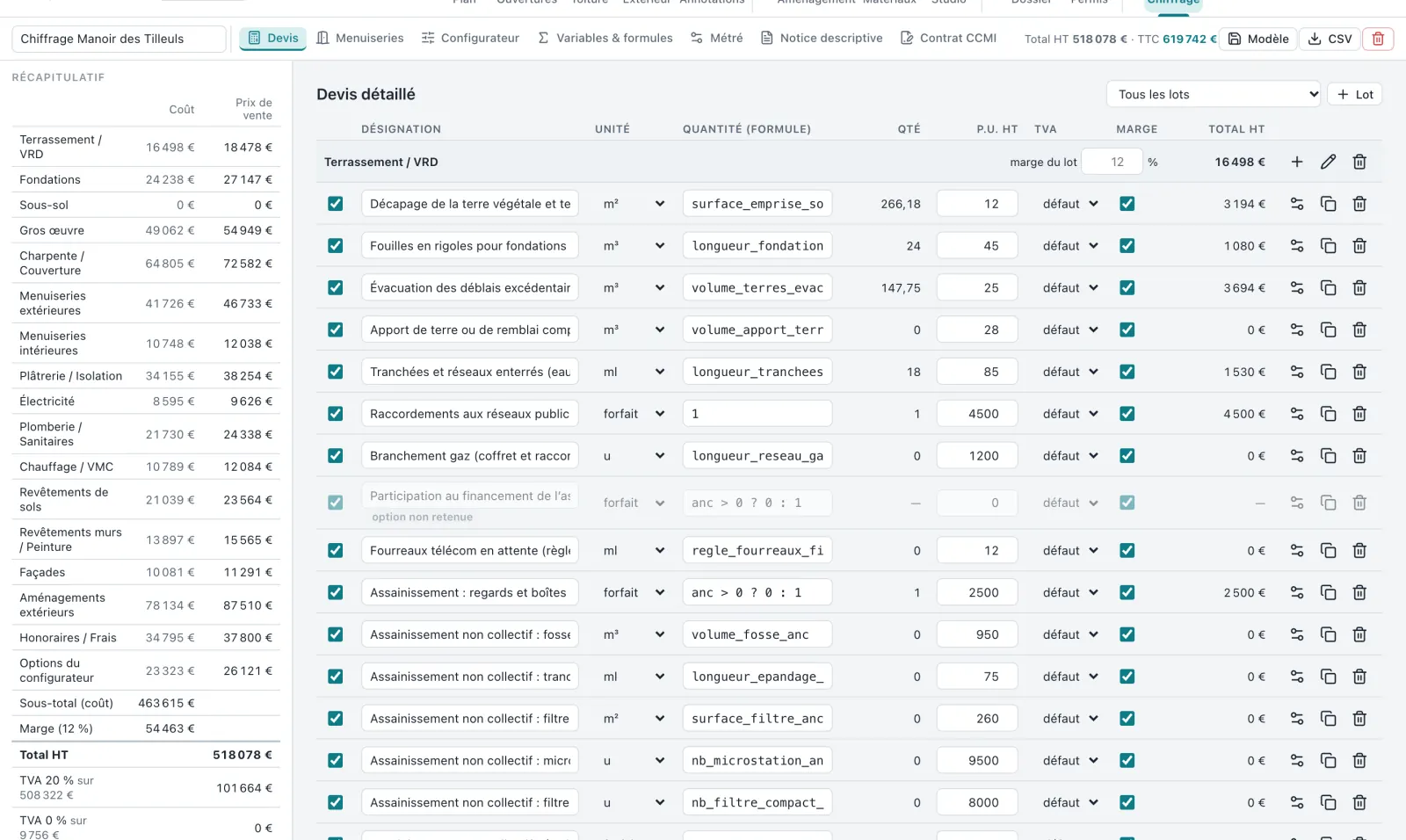The height and width of the screenshot is (840, 1406).
Task: Change unit dropdown for Raccordements aux réseaux
Action: [634, 414]
